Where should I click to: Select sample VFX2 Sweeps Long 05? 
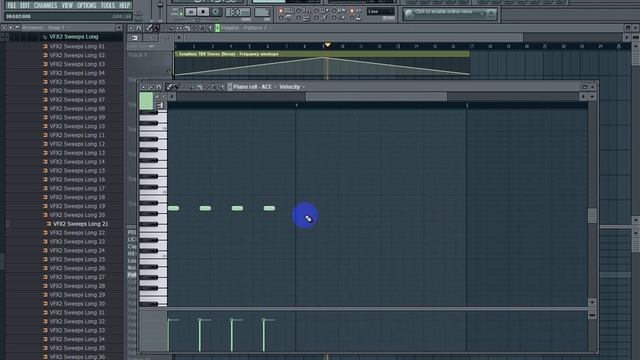[77, 82]
